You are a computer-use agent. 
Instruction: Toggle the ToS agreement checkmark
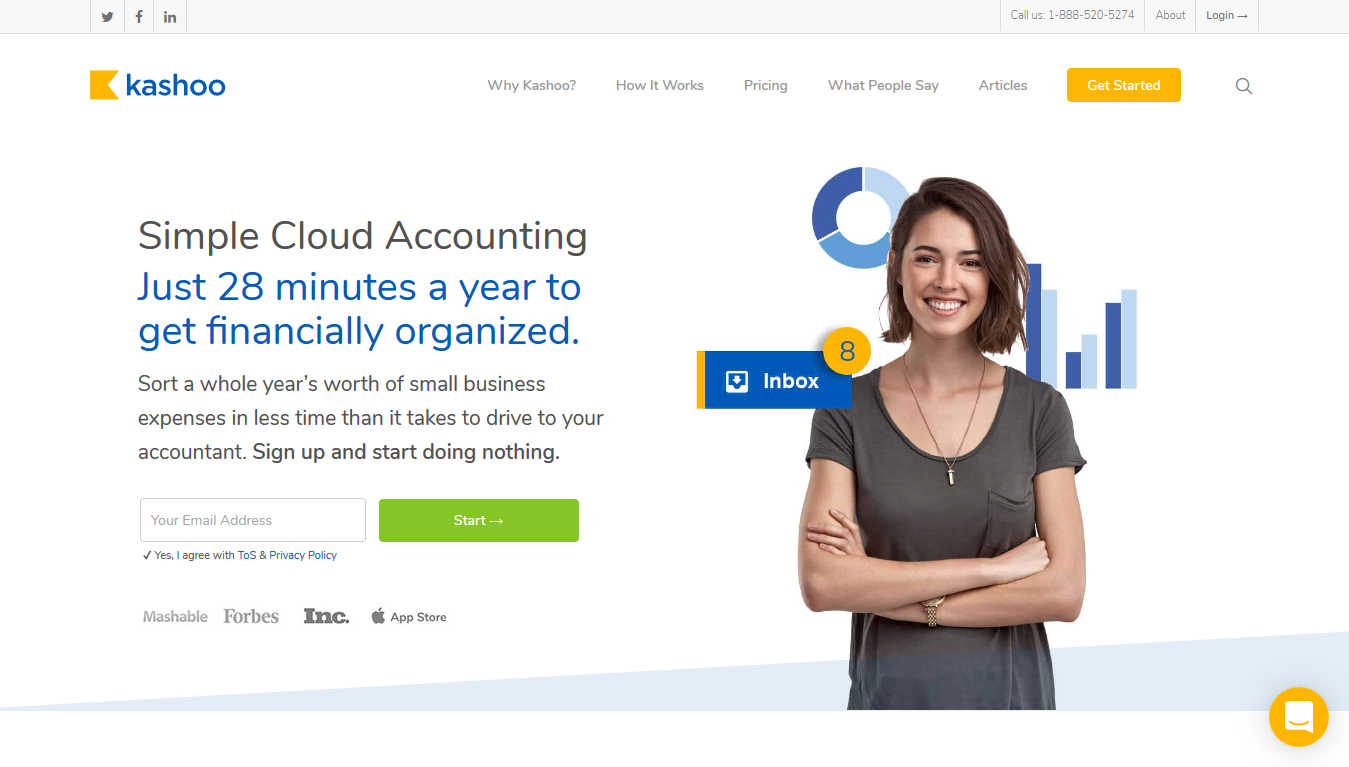(147, 555)
